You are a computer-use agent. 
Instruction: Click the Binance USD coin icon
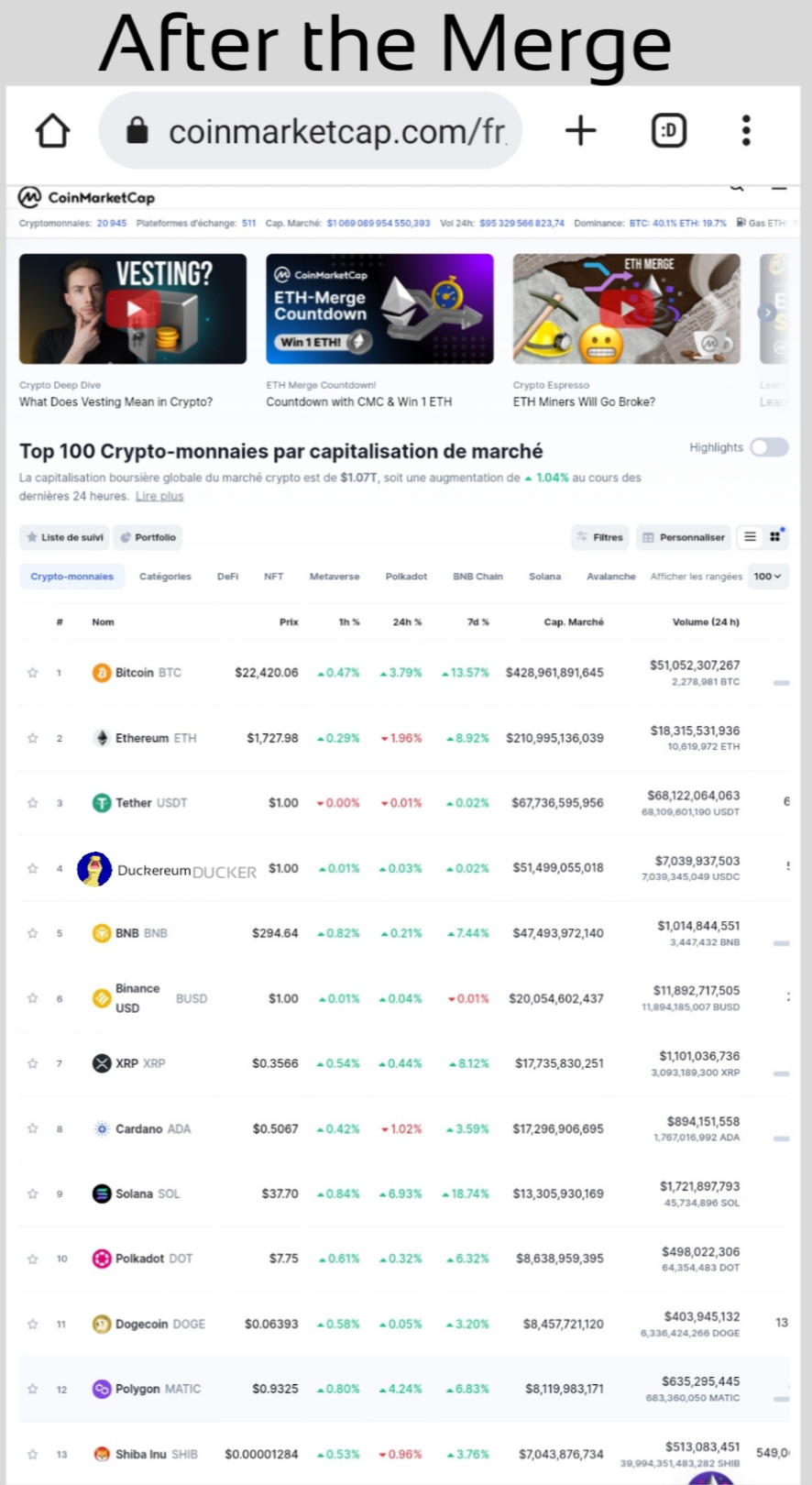coord(102,998)
